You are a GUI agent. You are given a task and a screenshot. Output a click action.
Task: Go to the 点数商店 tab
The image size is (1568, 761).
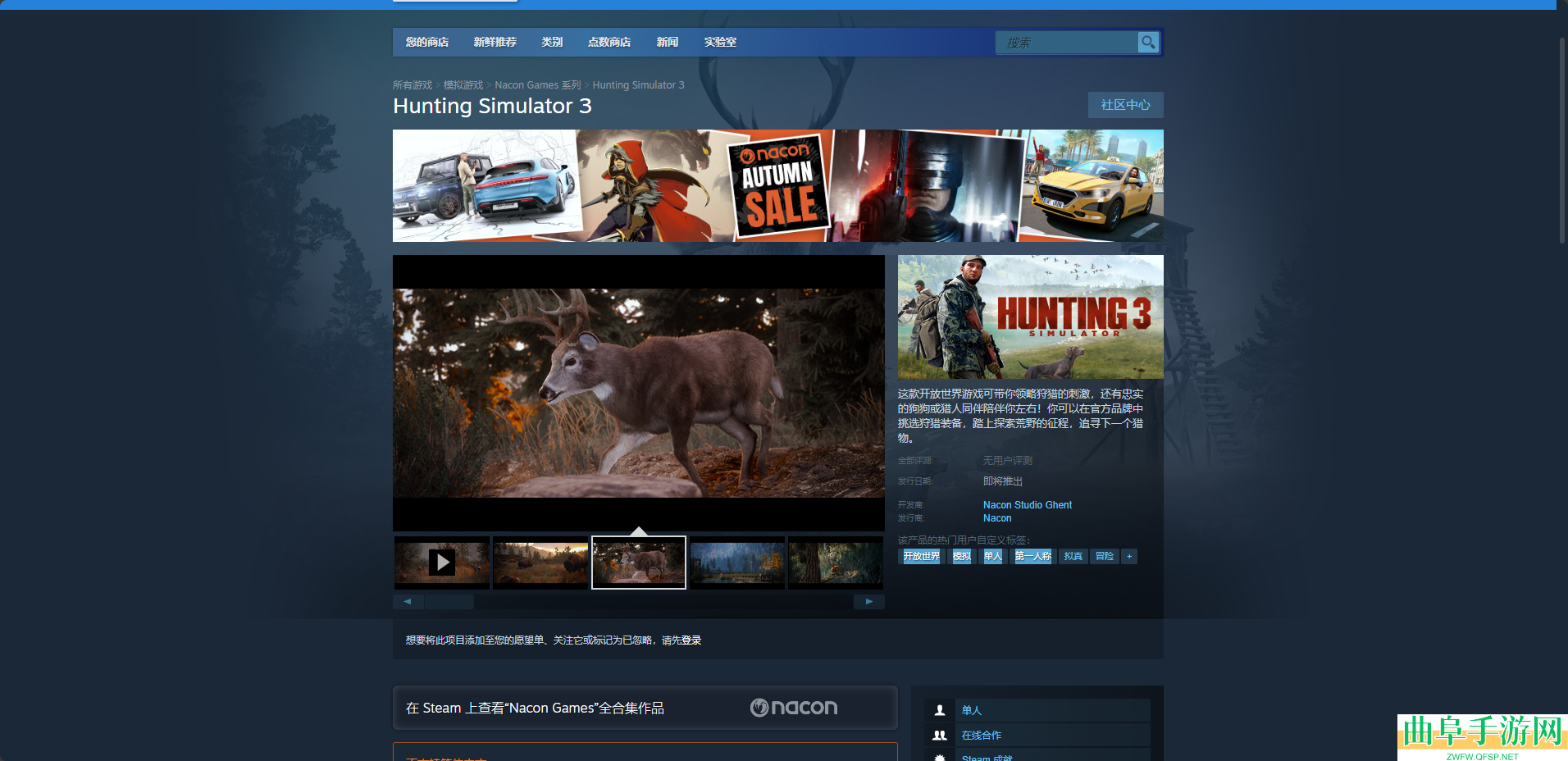pos(609,42)
